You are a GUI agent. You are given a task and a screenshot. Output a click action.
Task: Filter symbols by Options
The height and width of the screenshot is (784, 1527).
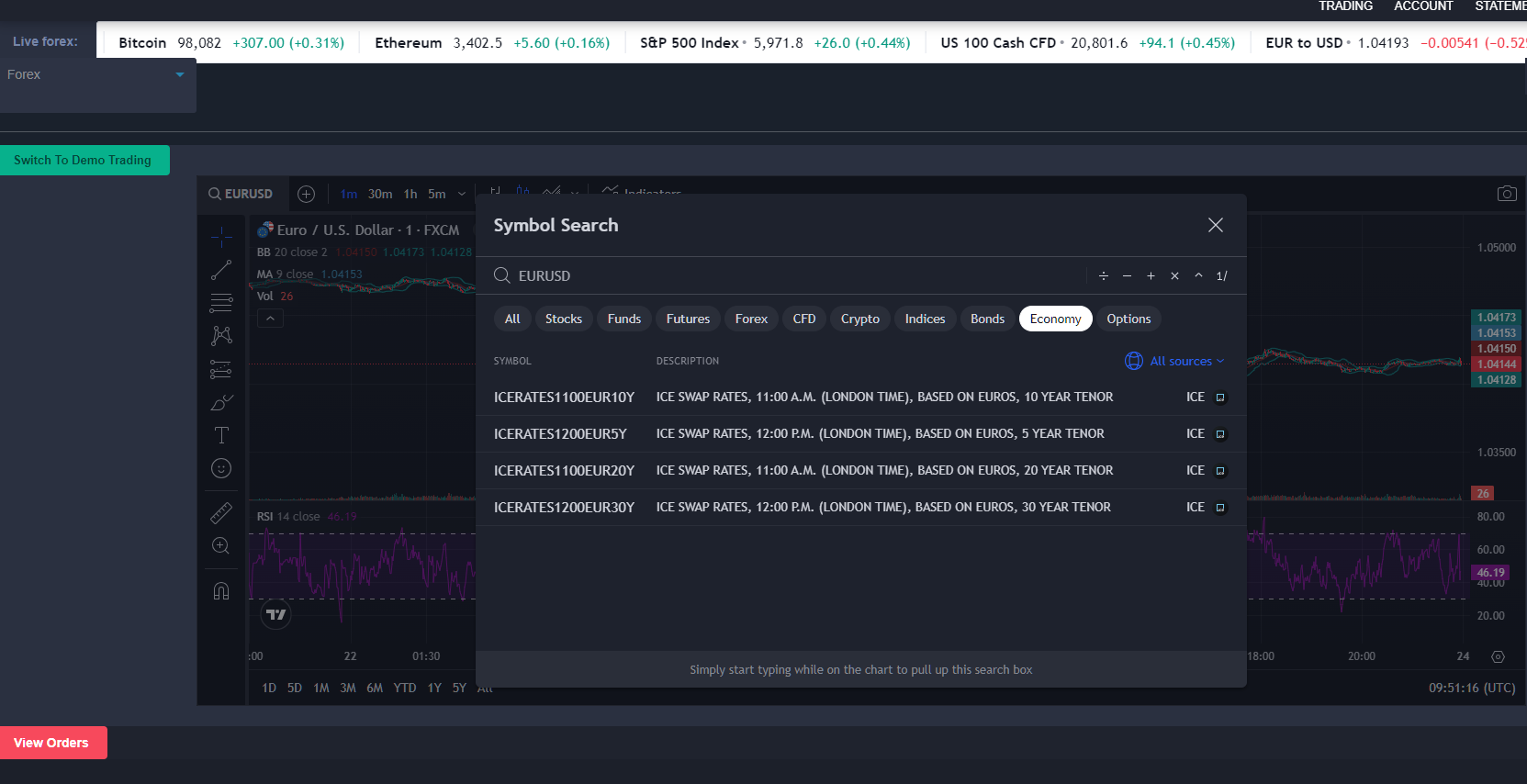pyautogui.click(x=1128, y=319)
